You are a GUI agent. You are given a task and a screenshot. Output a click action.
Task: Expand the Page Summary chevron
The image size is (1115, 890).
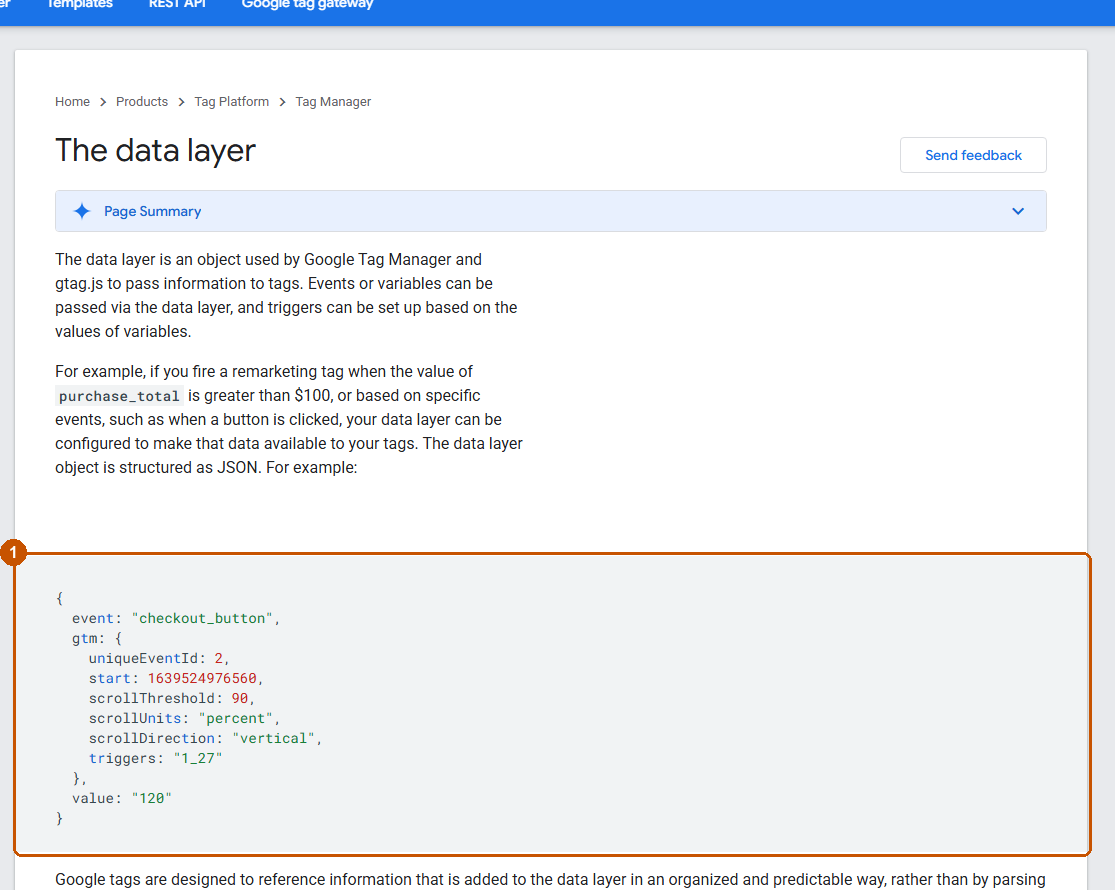[x=1018, y=211]
